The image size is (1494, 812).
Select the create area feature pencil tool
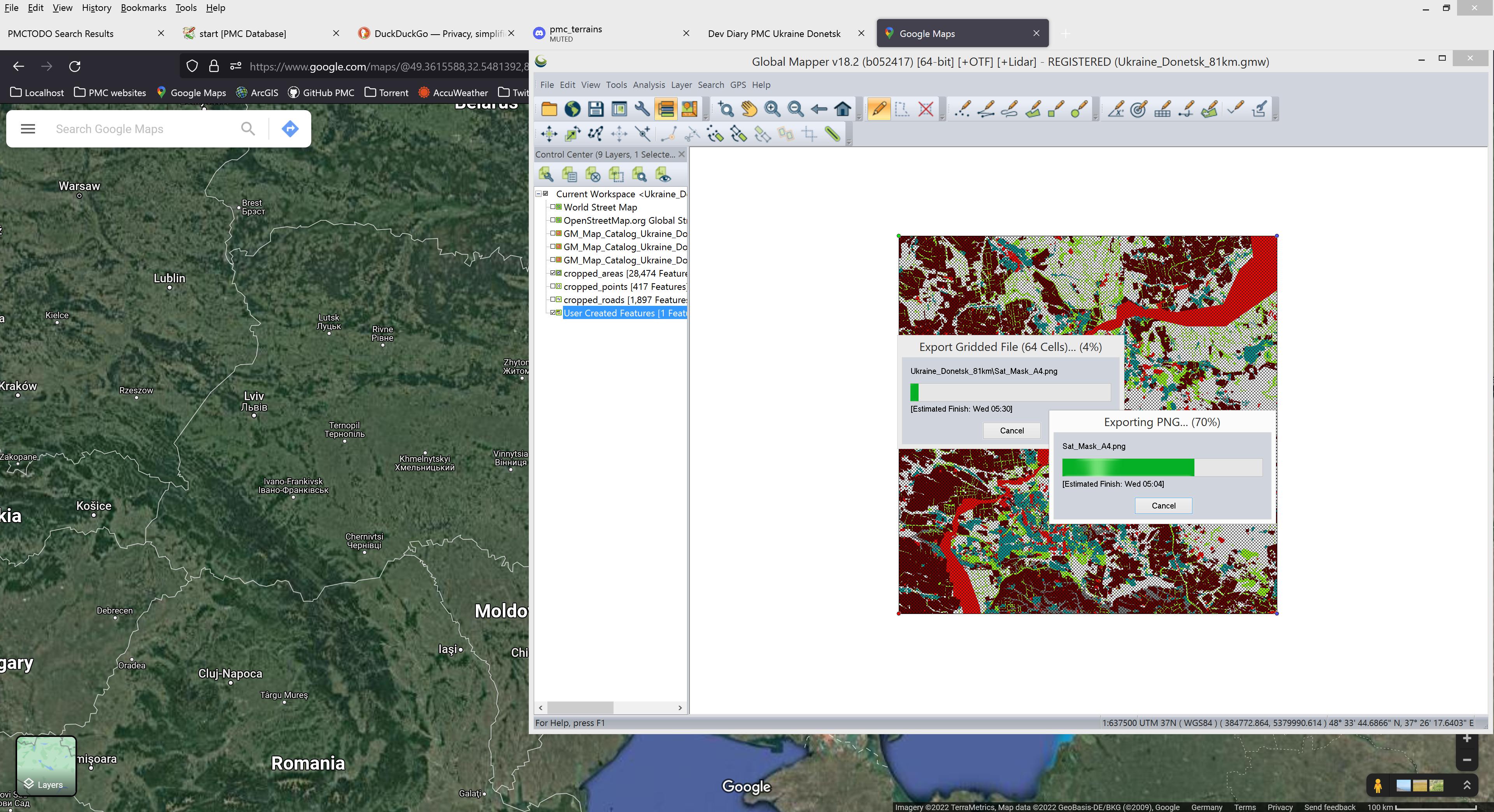point(1033,109)
